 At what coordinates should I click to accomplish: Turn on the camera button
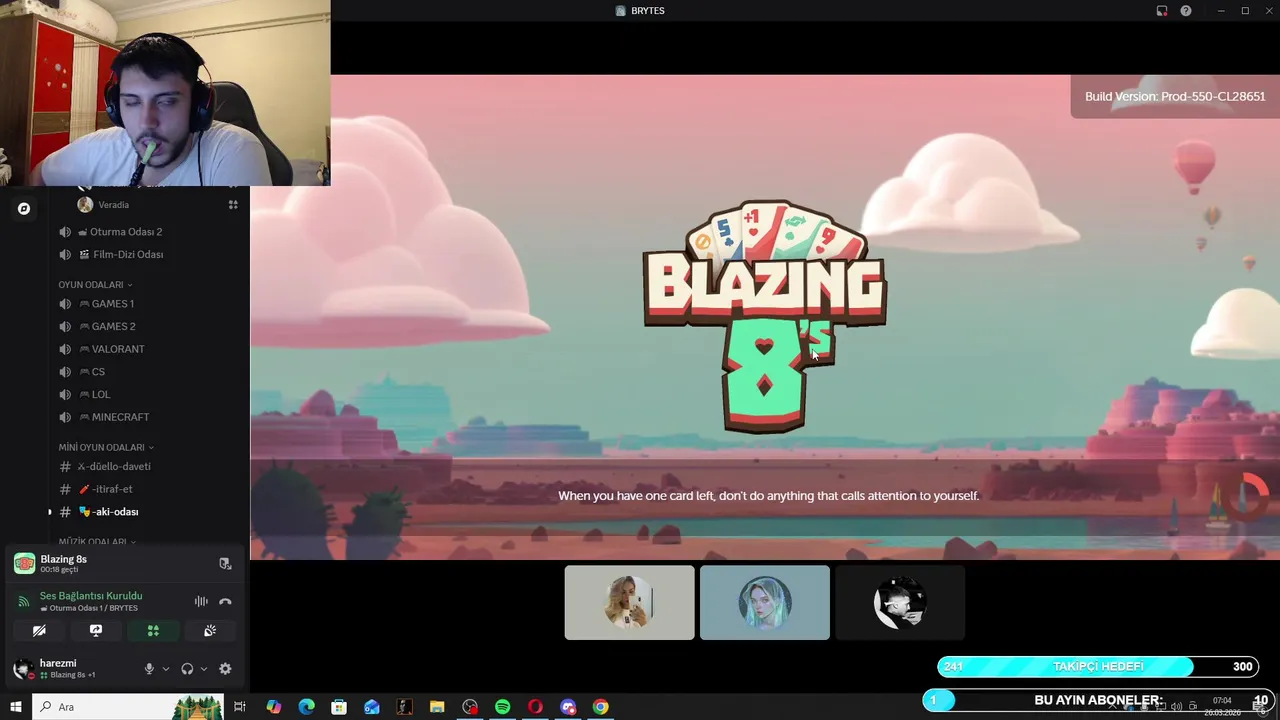(39, 631)
